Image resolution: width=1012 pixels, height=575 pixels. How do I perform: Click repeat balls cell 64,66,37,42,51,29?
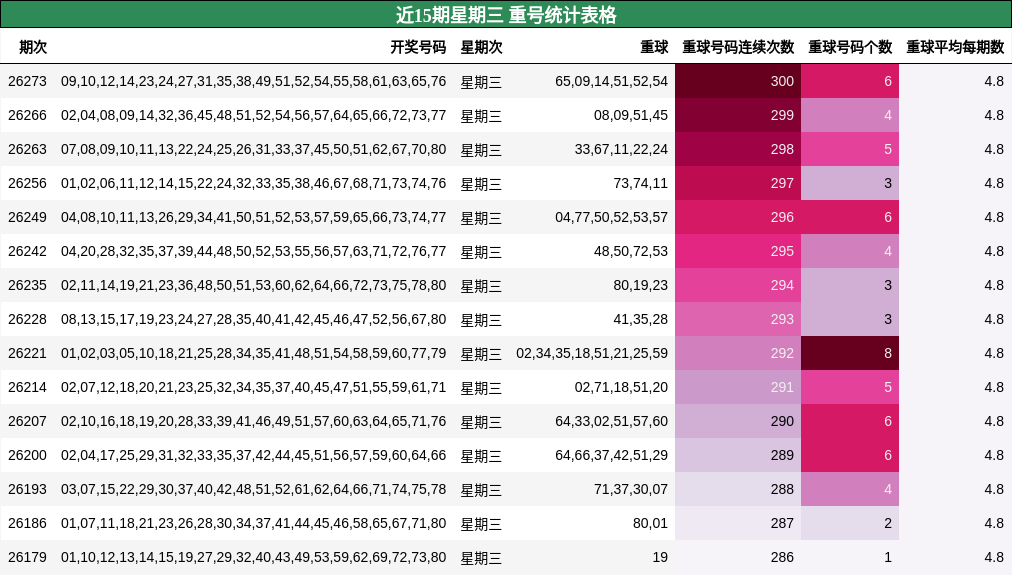611,456
